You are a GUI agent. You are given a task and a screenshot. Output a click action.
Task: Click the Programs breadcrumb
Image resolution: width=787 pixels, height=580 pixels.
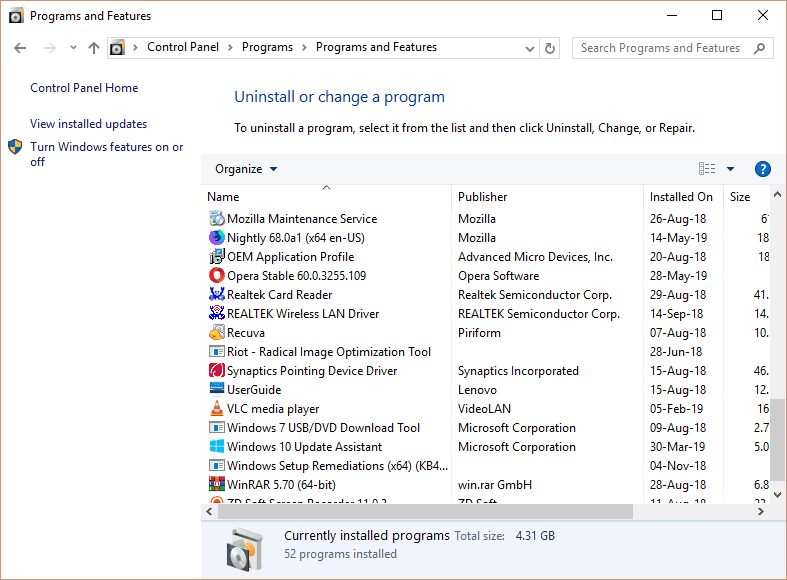tap(267, 47)
